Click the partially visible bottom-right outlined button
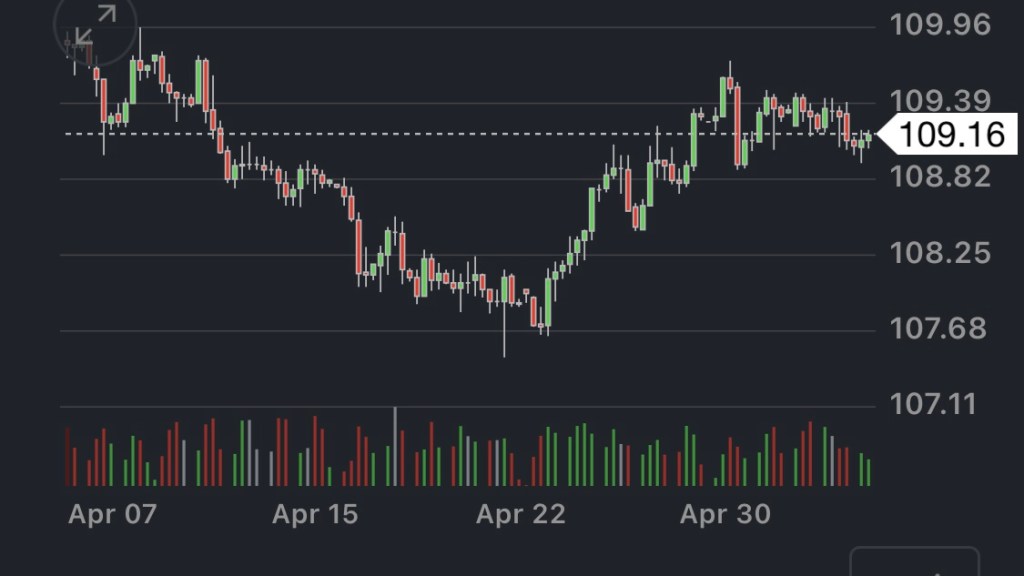The width and height of the screenshot is (1024, 576). click(914, 561)
